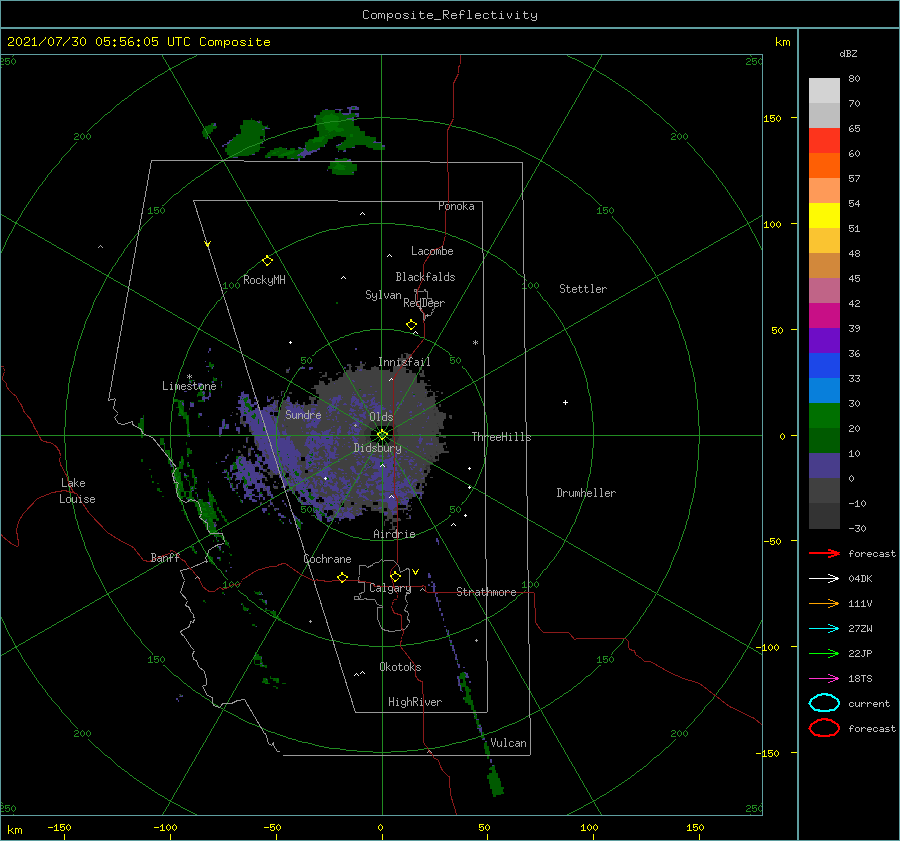Click the radar site diamond below Olds
The height and width of the screenshot is (841, 900).
point(382,435)
